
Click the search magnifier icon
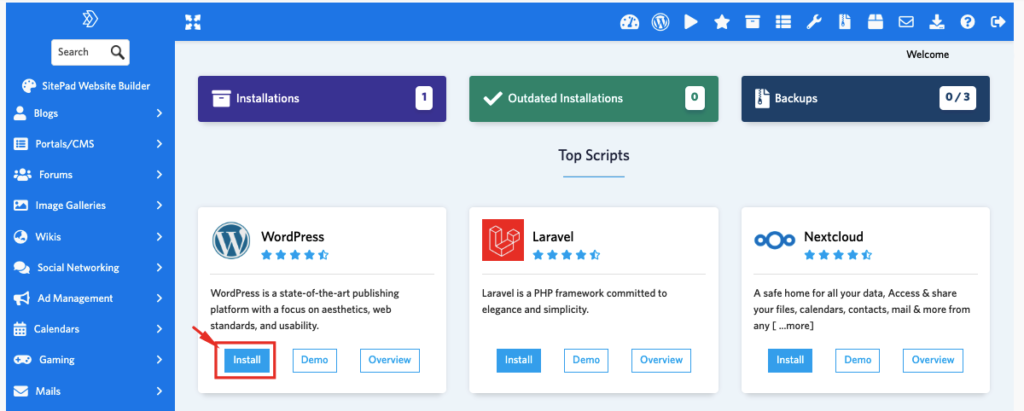click(x=118, y=52)
